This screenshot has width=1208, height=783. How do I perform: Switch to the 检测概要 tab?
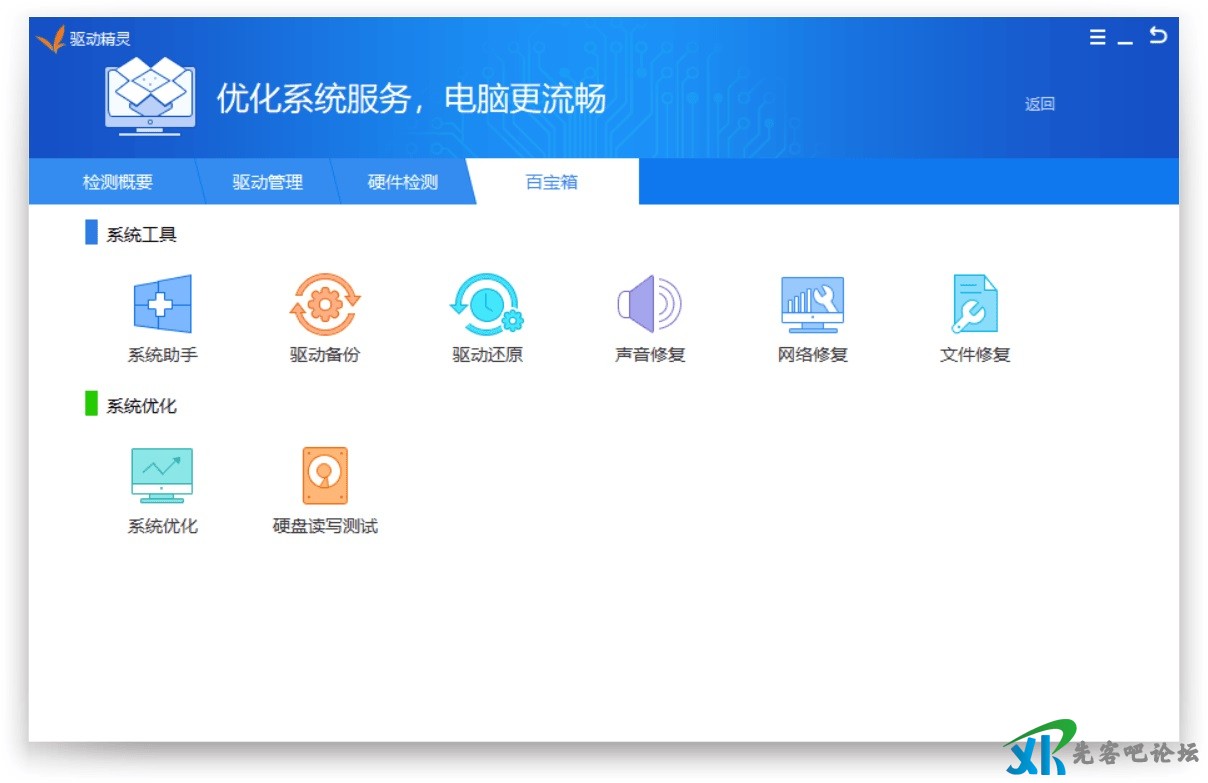[x=117, y=183]
